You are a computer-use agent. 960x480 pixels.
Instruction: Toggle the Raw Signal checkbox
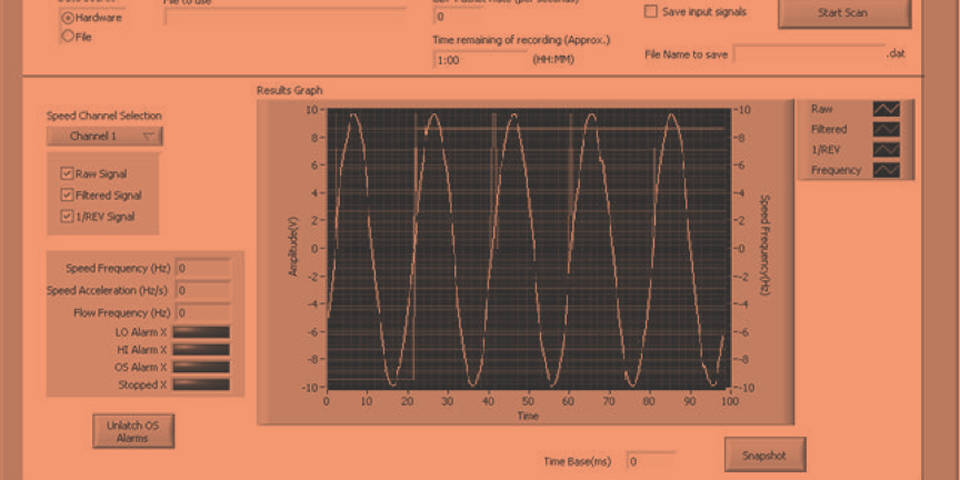(x=67, y=174)
